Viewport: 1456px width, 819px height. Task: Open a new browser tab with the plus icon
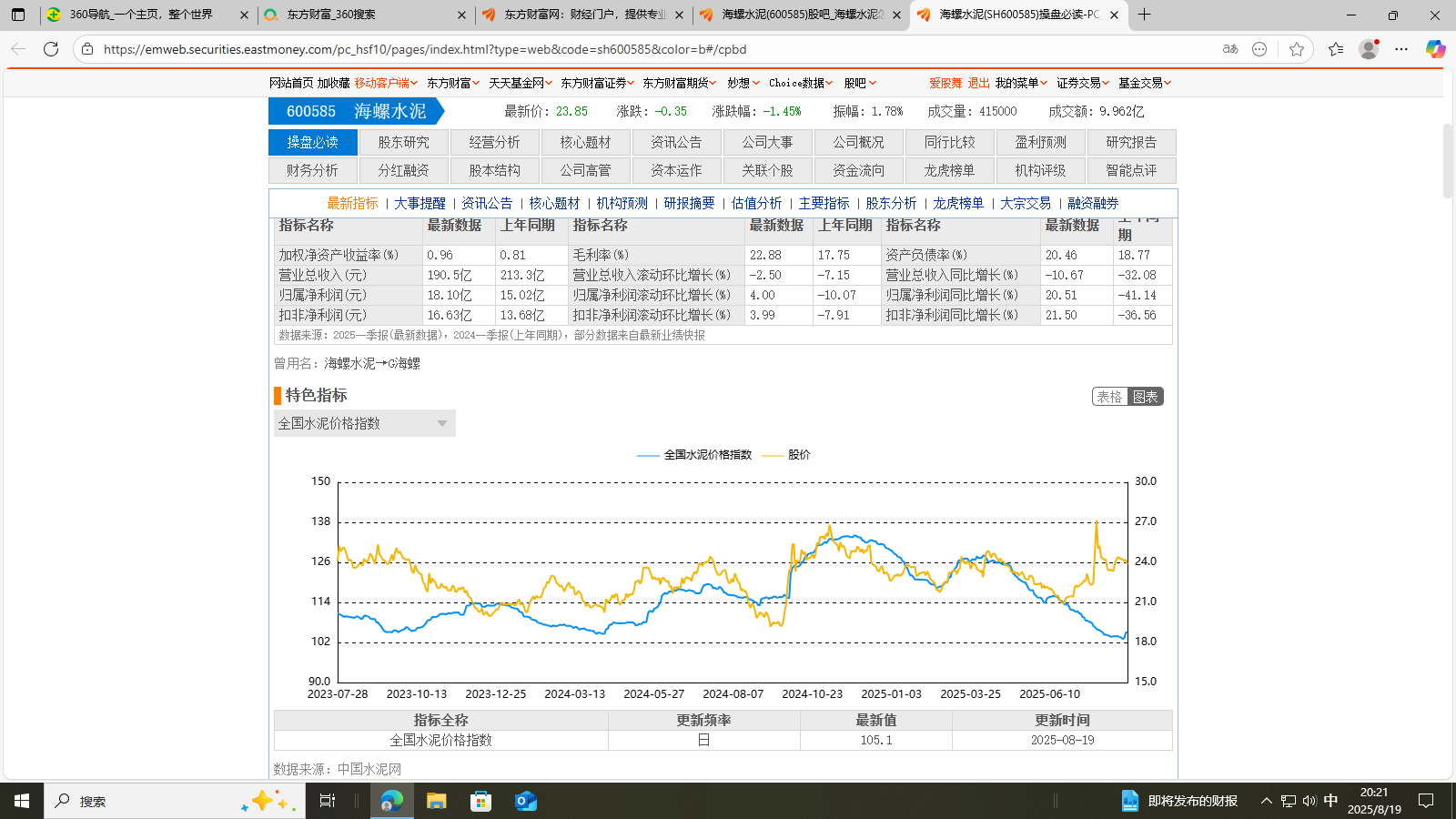(x=1145, y=15)
